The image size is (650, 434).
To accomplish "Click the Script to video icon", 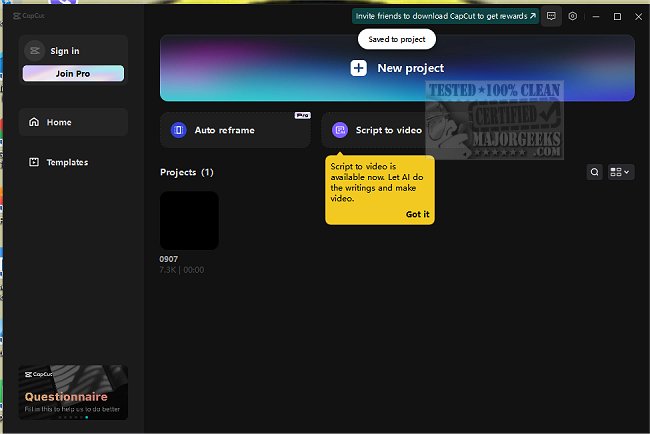I will coord(340,130).
